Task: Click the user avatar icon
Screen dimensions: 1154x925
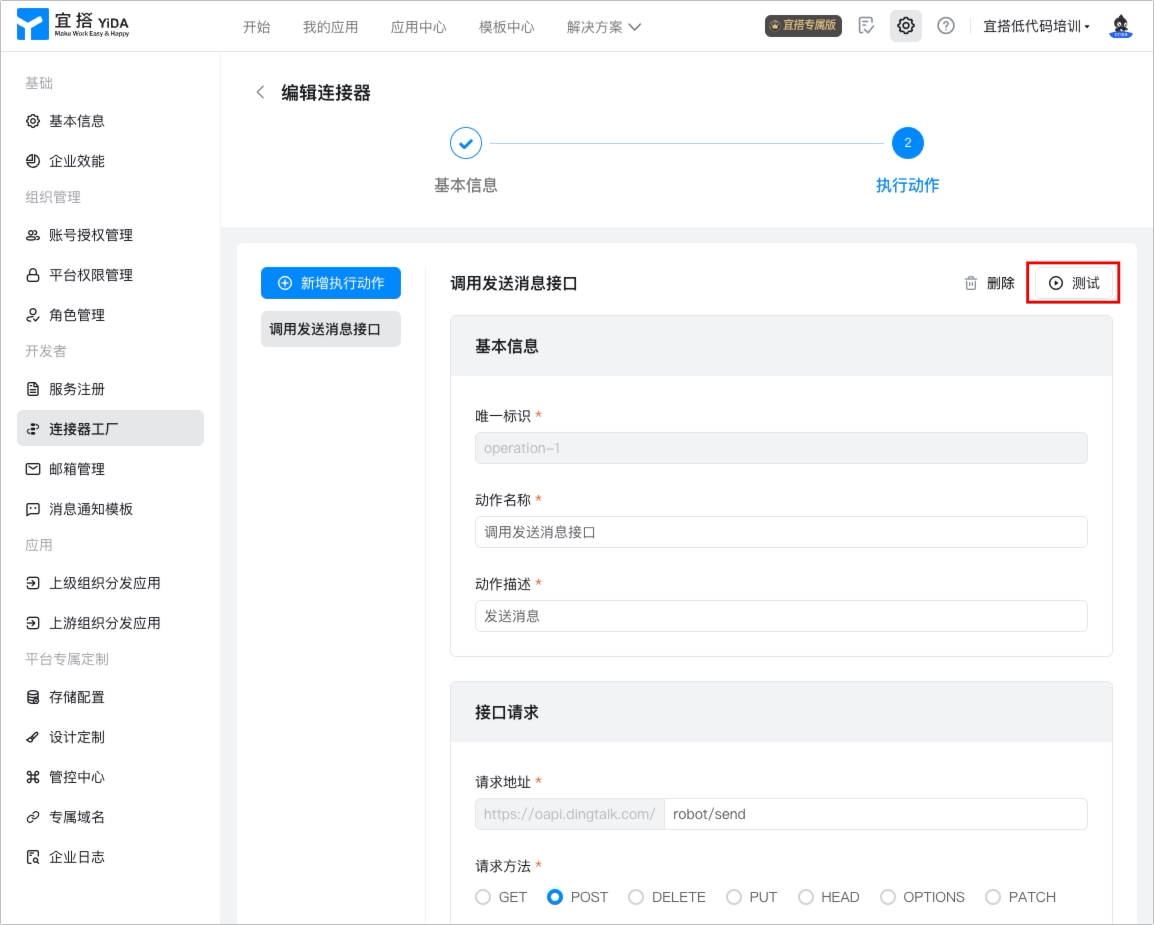Action: (x=1120, y=26)
